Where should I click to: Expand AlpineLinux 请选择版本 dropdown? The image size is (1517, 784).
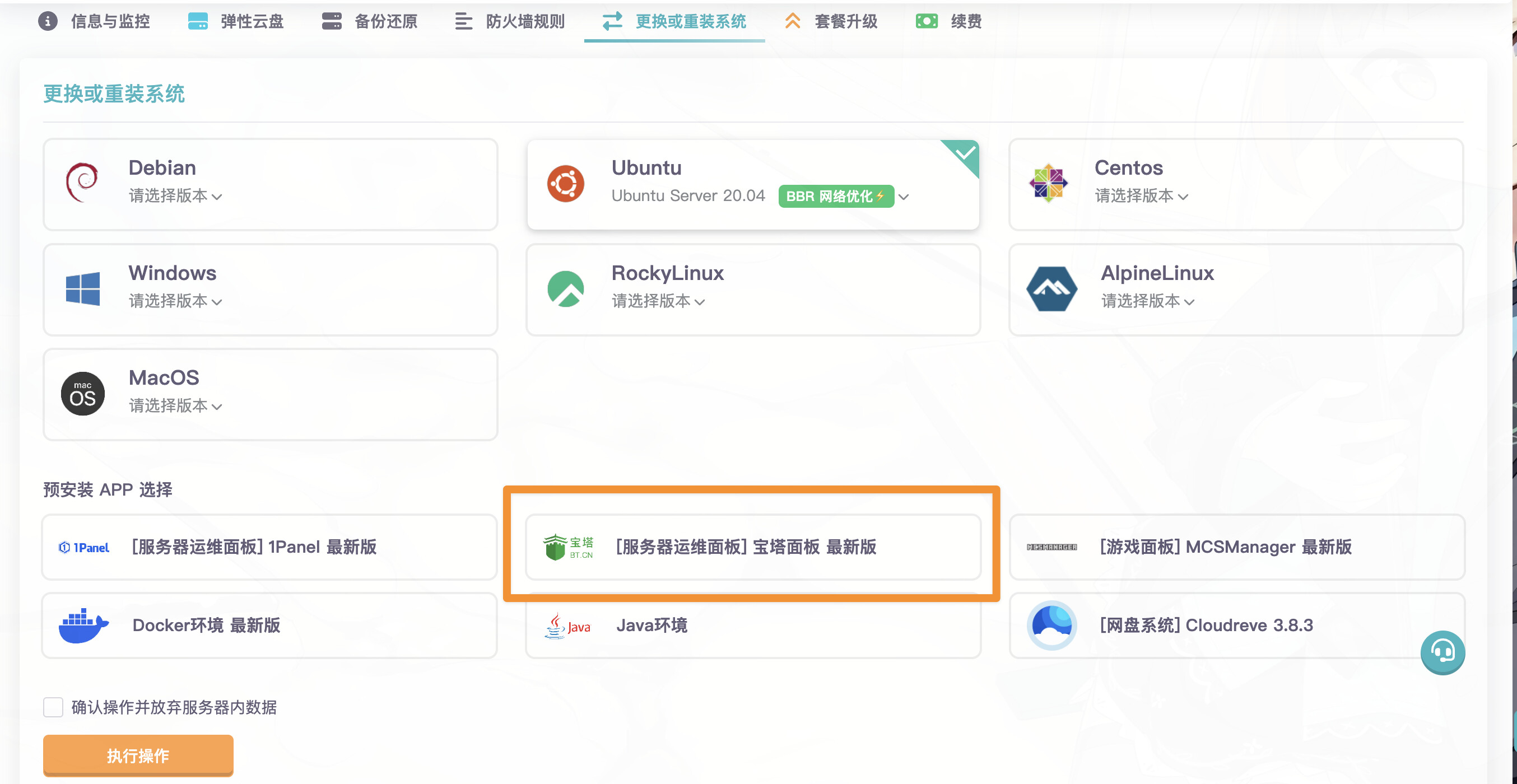click(x=1148, y=301)
